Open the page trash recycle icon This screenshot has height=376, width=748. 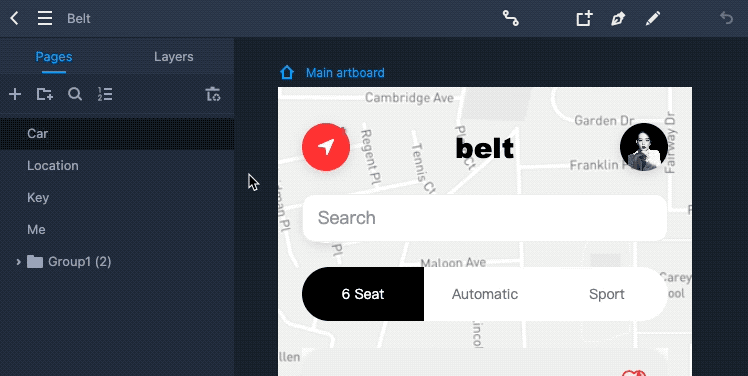point(213,94)
